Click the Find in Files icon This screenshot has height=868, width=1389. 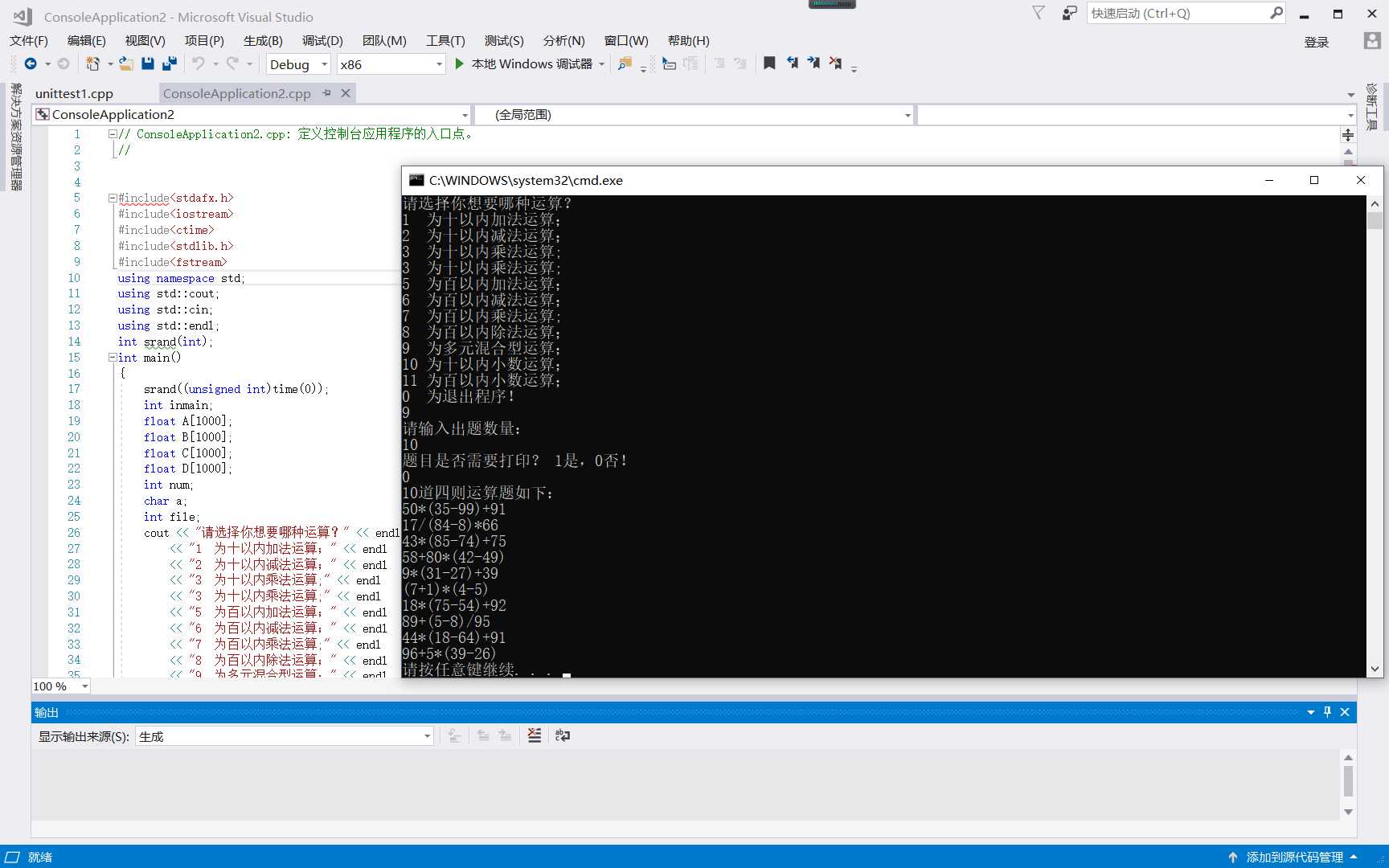coord(625,63)
